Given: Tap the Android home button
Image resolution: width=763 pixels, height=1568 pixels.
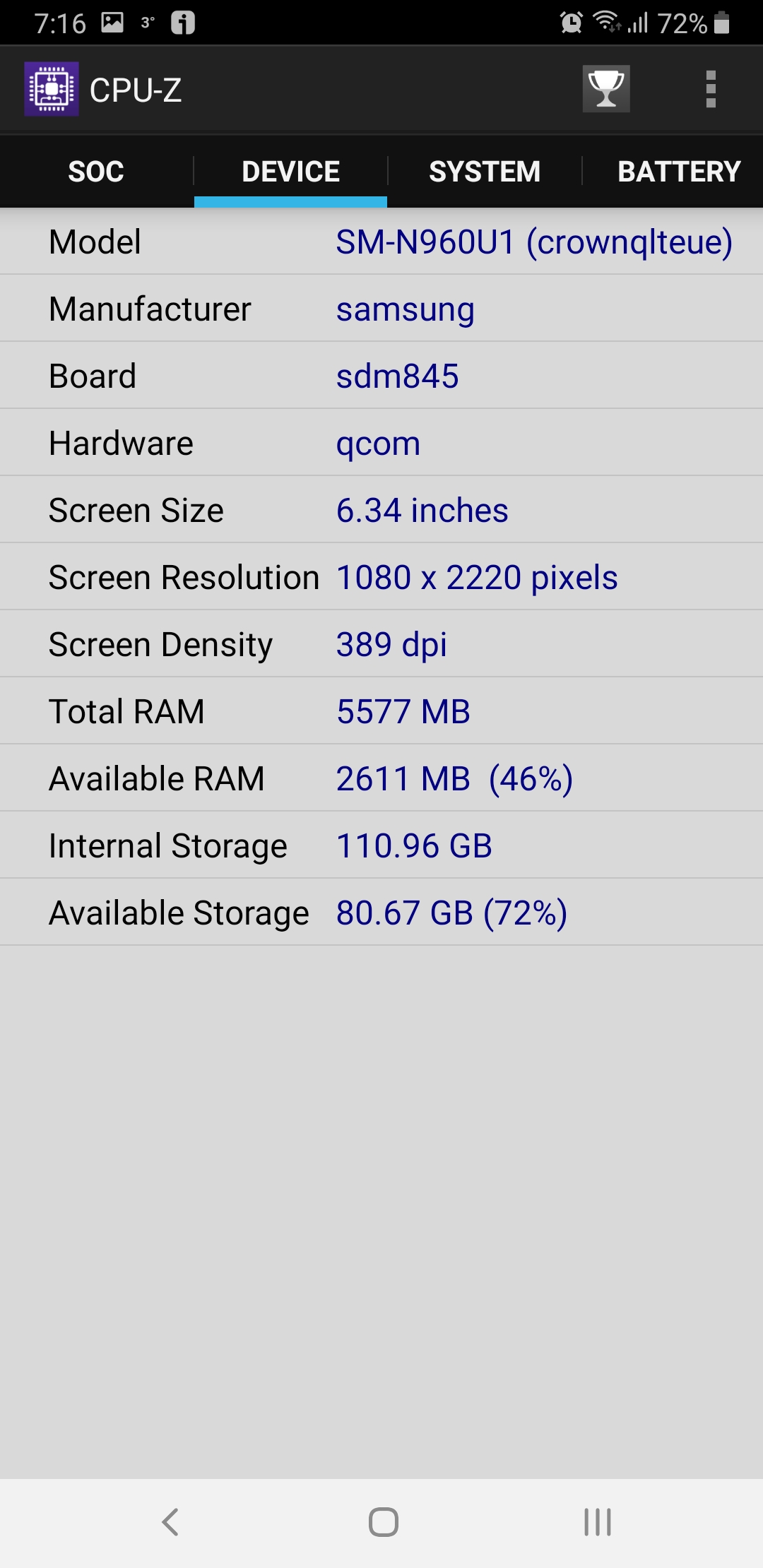Looking at the screenshot, I should (383, 1521).
